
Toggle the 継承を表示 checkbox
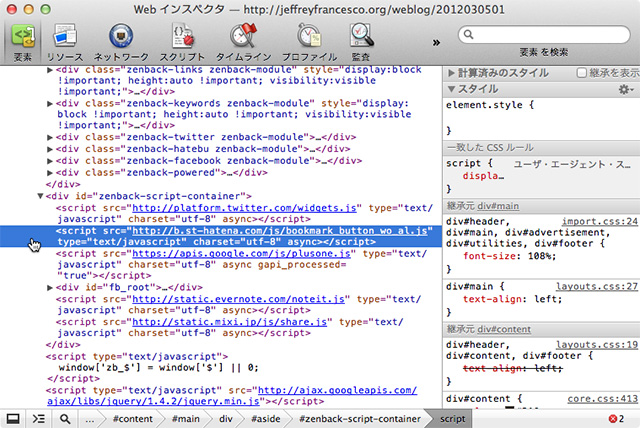[x=581, y=73]
